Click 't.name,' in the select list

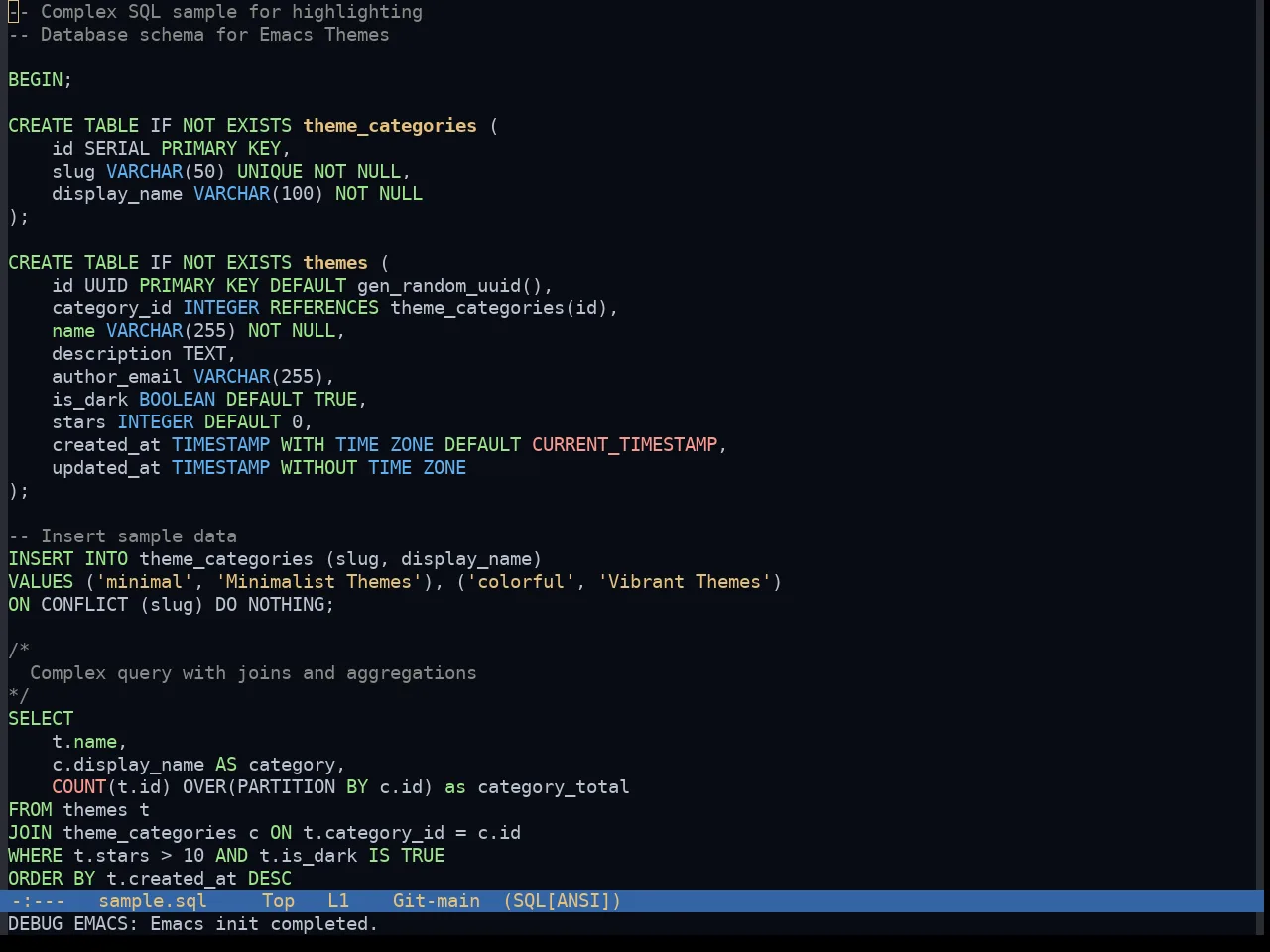[89, 742]
